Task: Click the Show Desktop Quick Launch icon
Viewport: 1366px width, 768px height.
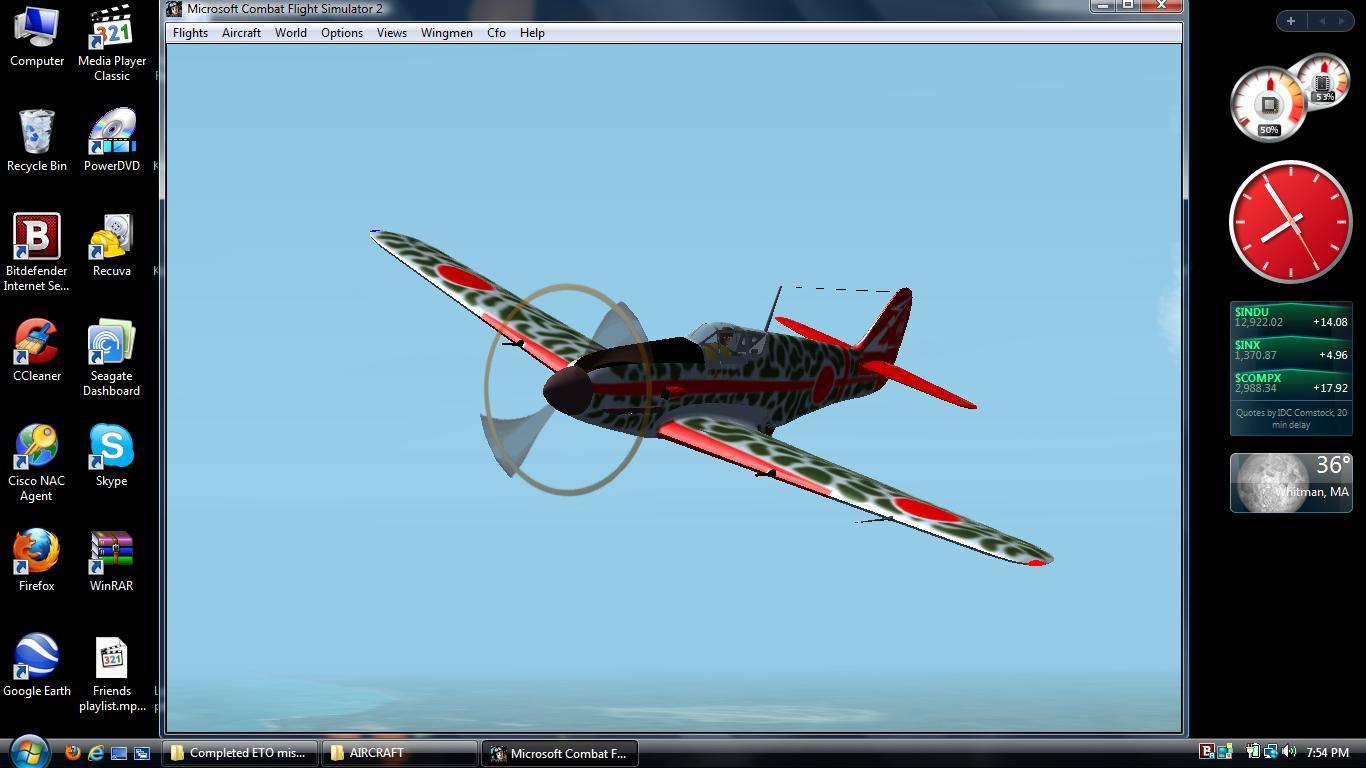Action: coord(119,753)
